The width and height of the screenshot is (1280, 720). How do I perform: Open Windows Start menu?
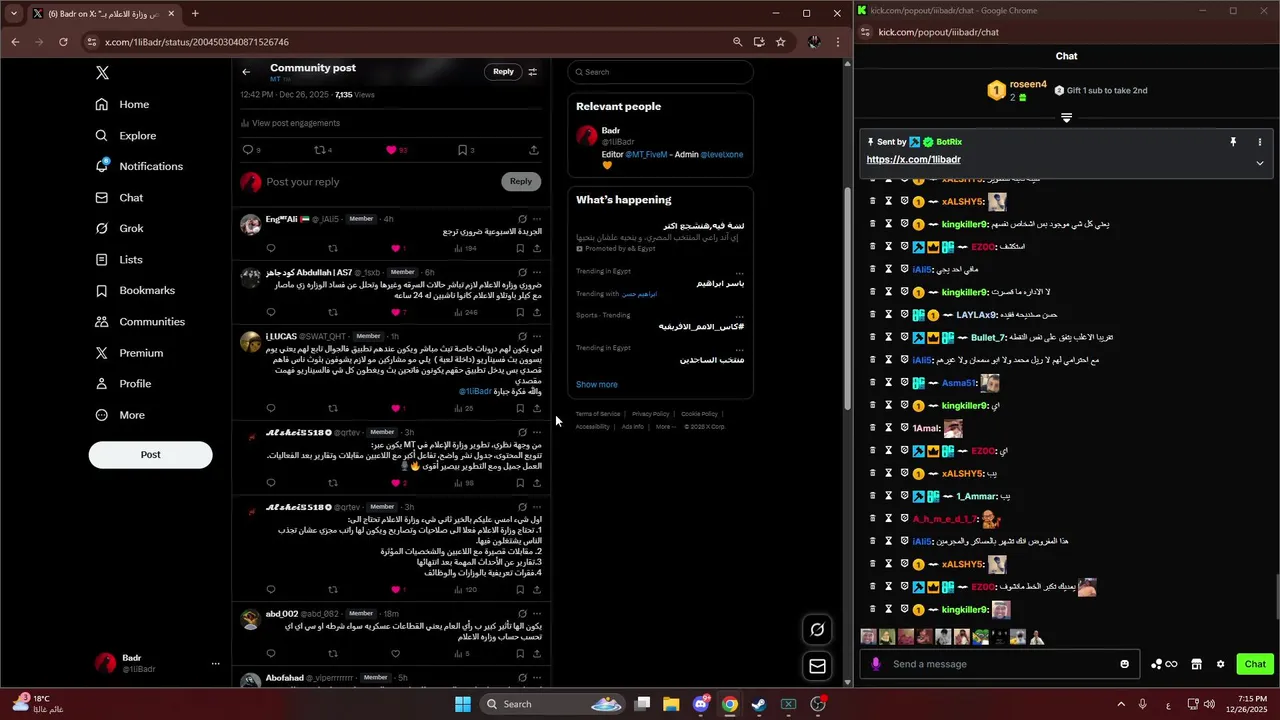coord(463,704)
